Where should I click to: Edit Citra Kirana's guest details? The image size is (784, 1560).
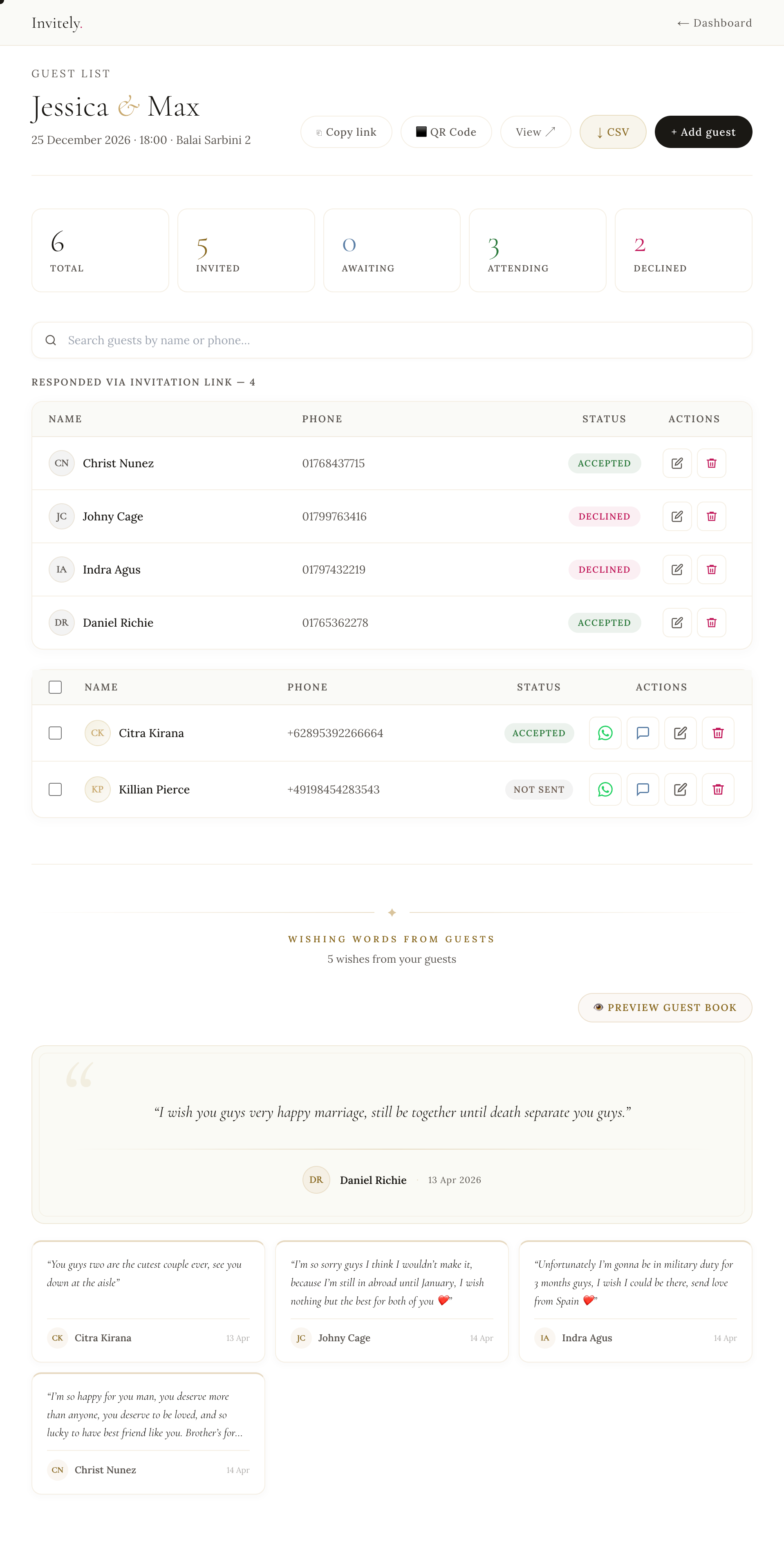[680, 733]
